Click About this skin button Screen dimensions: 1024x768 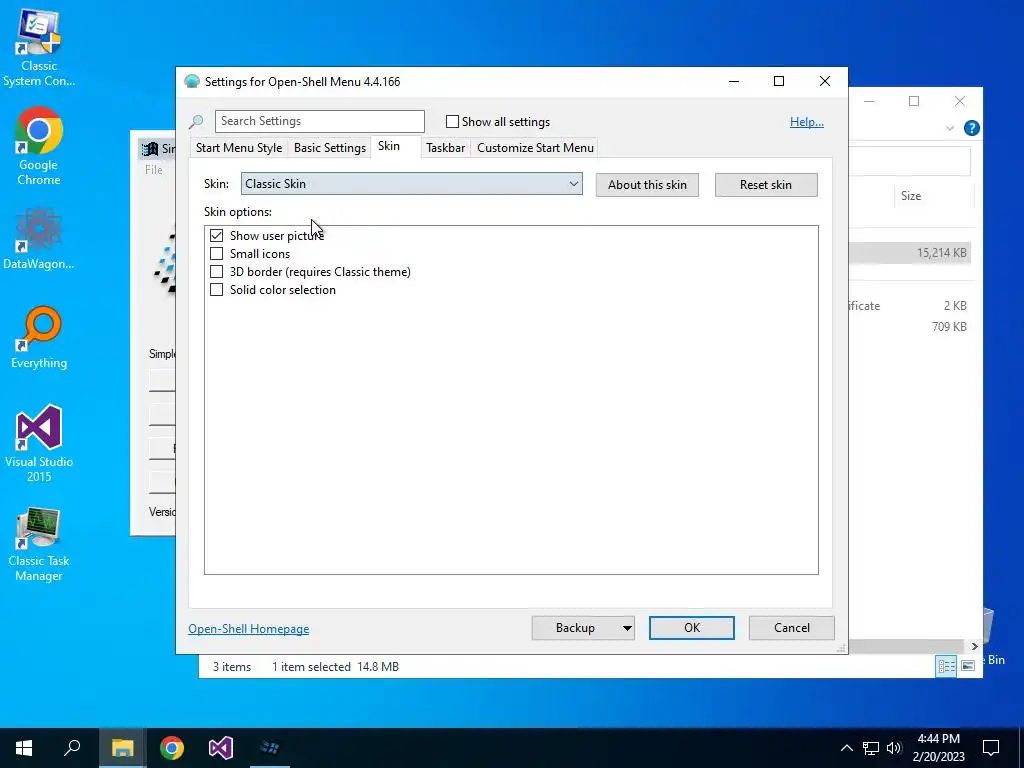pos(647,185)
